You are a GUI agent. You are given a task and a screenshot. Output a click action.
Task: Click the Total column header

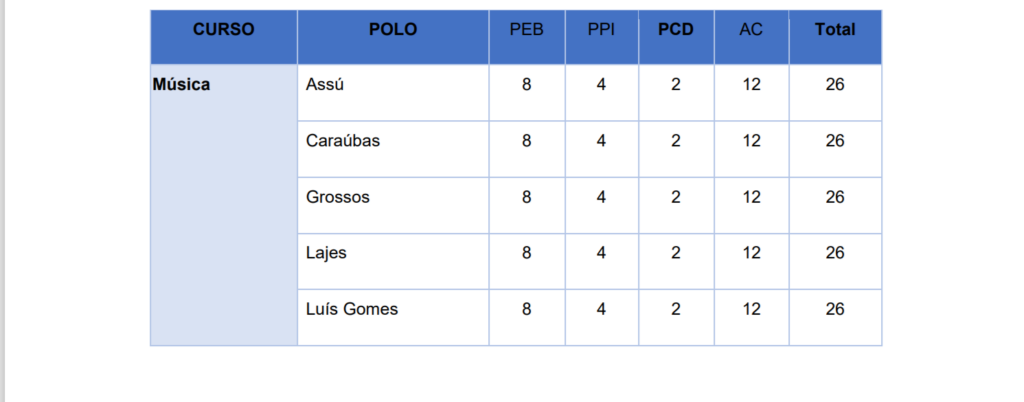pyautogui.click(x=835, y=37)
